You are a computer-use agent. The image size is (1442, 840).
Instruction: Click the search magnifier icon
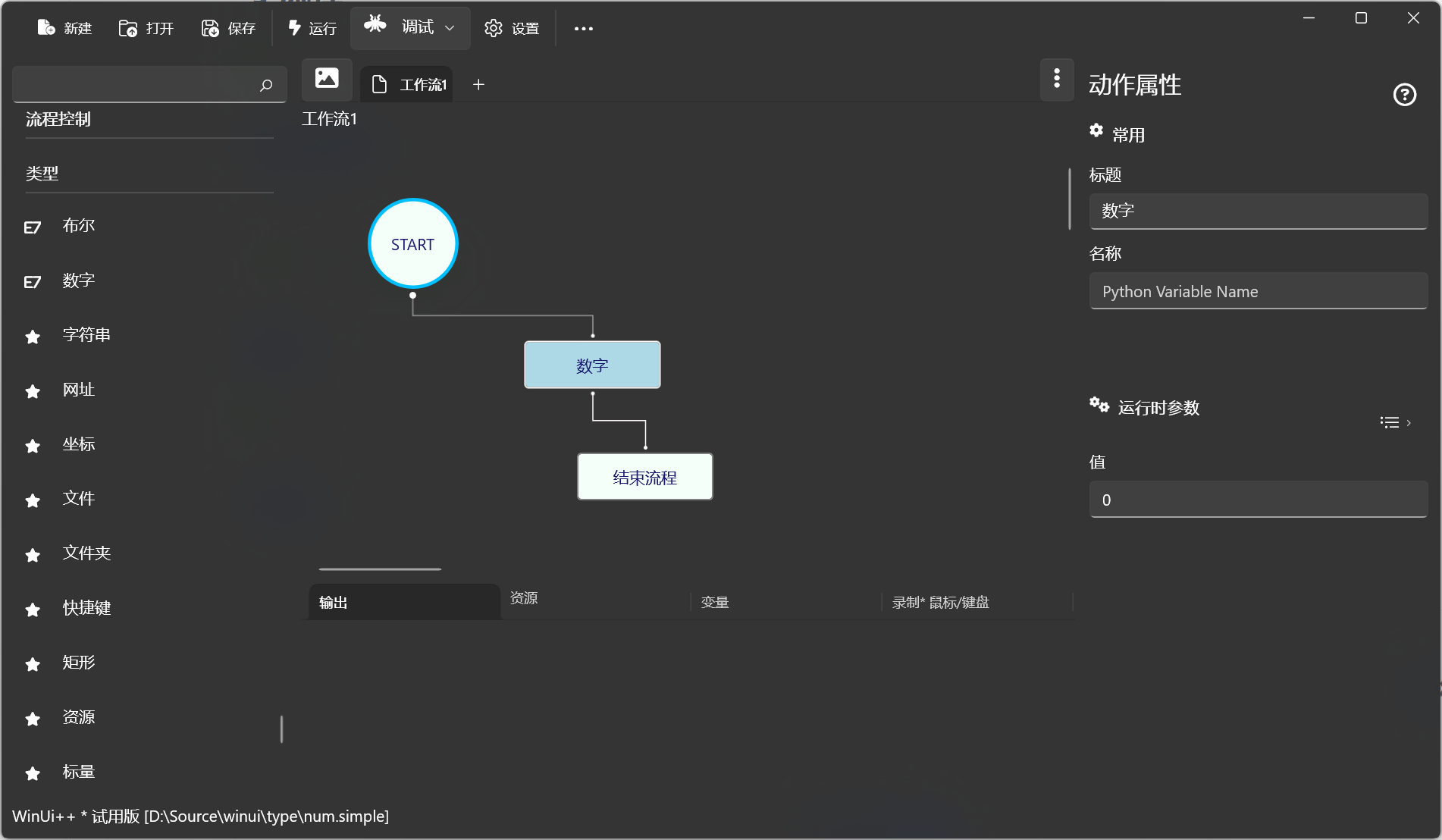point(266,85)
